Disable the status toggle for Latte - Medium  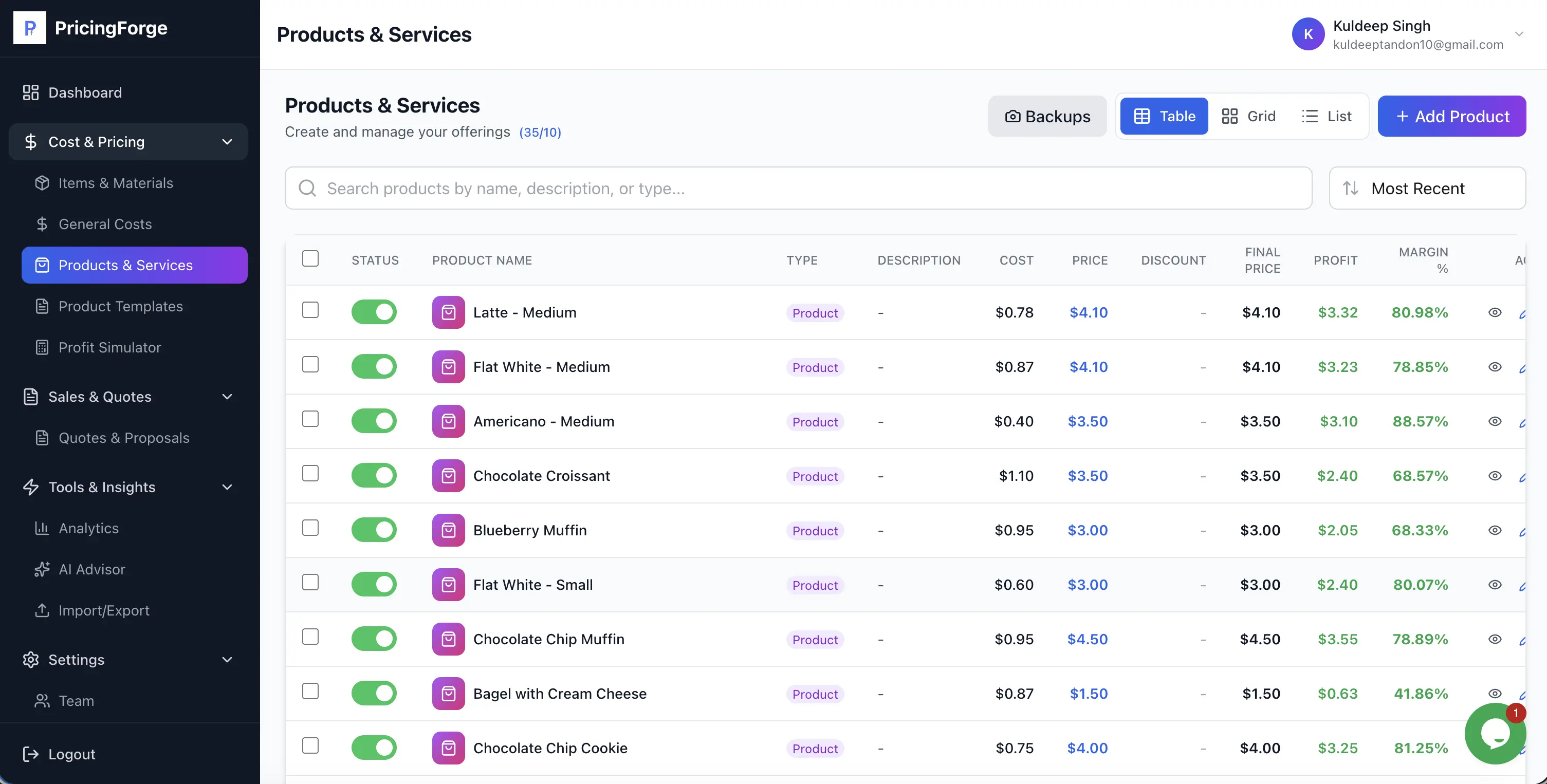point(374,311)
